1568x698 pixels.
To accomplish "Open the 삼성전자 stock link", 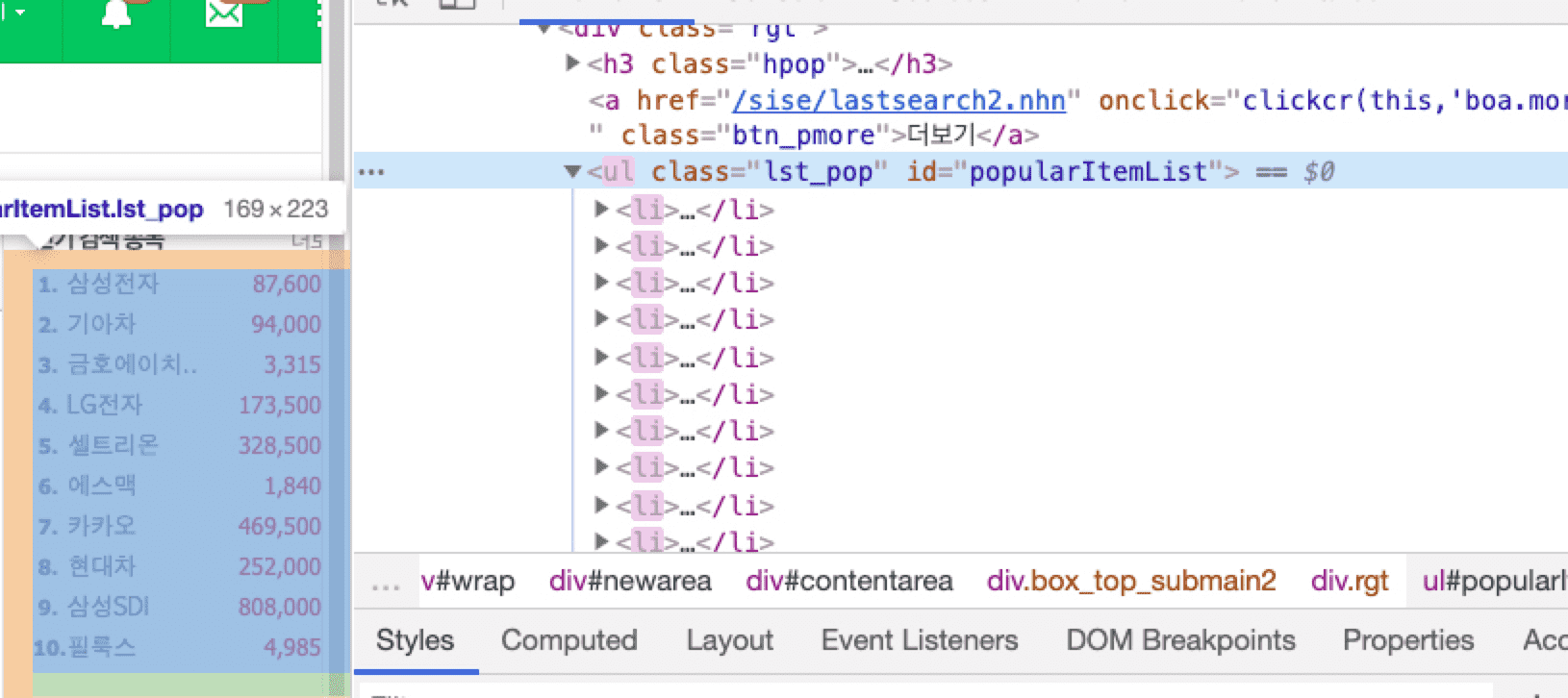I will 113,284.
